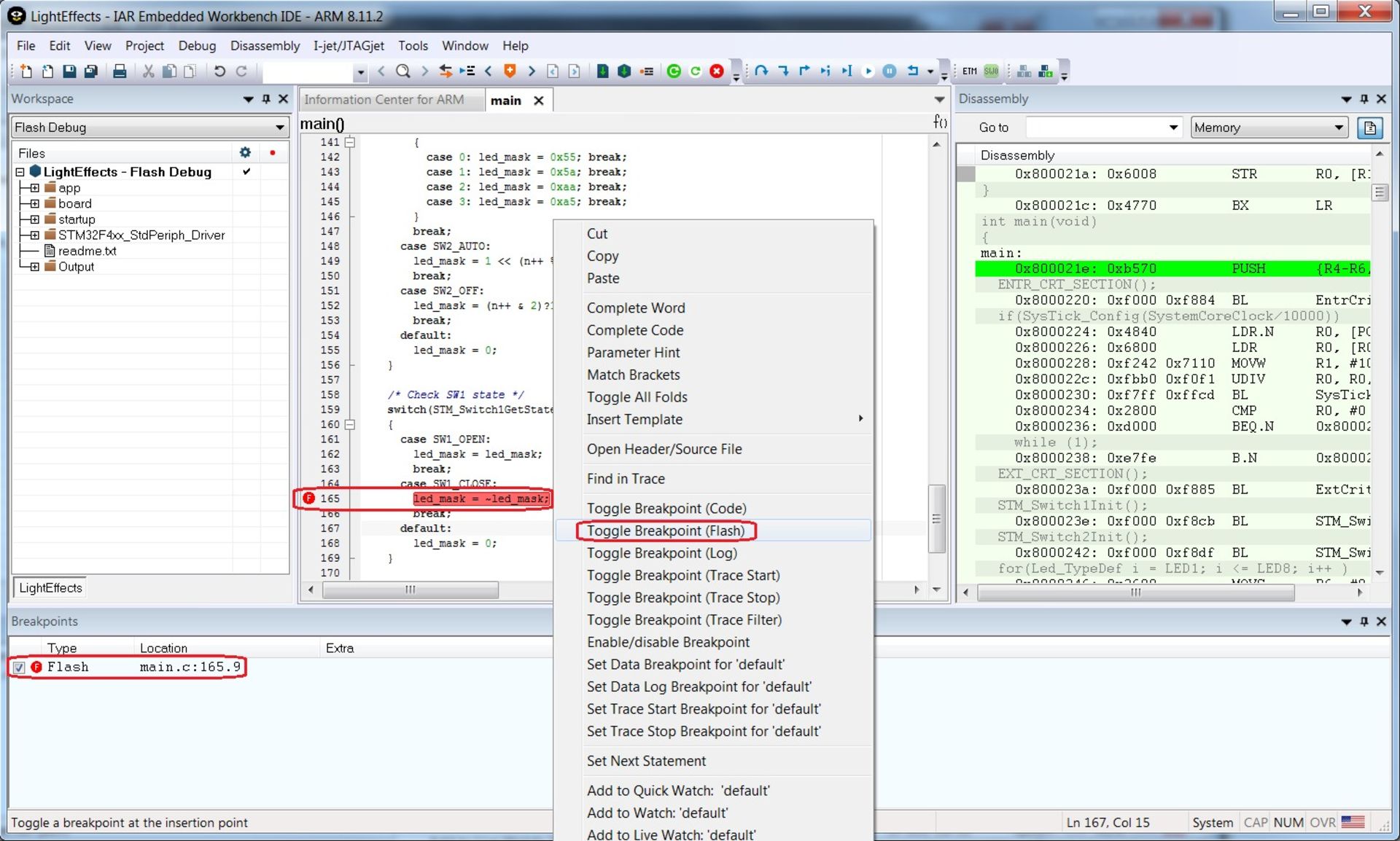Expand the Output folder node
Screen dimensions: 1400x841
click(x=34, y=267)
